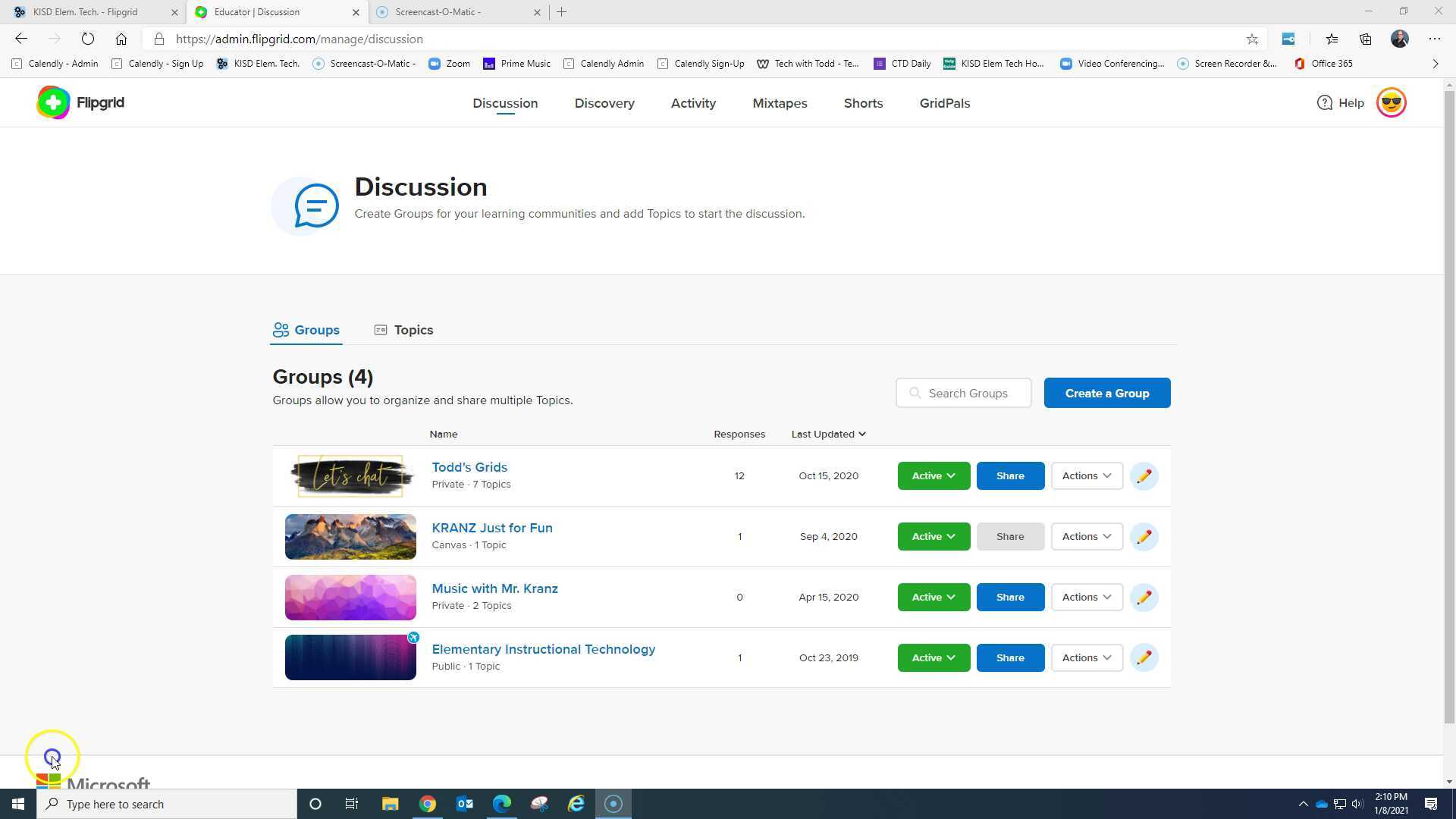Viewport: 1456px width, 819px height.
Task: Open browser settings ellipsis menu
Action: click(x=1434, y=39)
